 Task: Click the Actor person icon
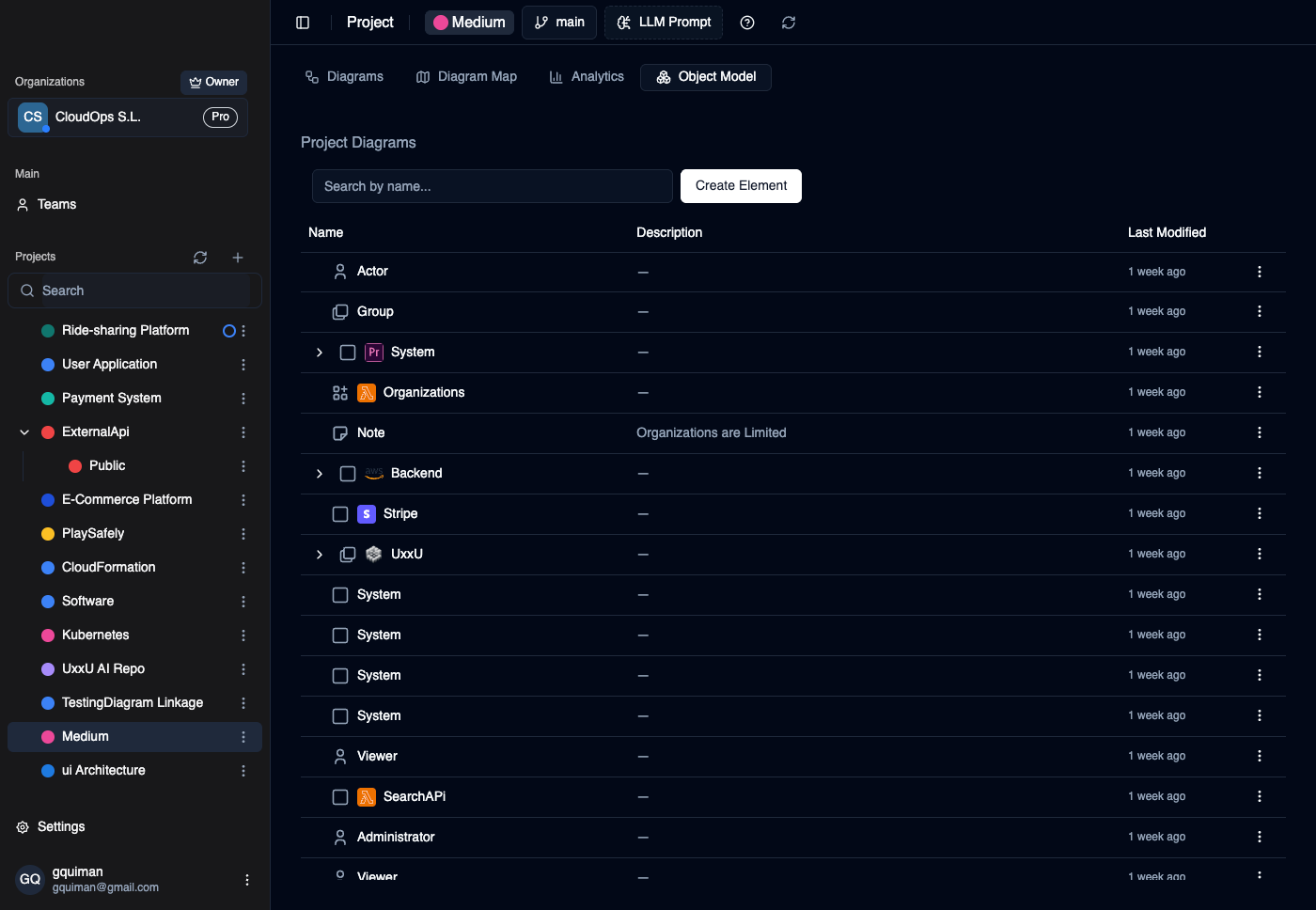pos(340,272)
